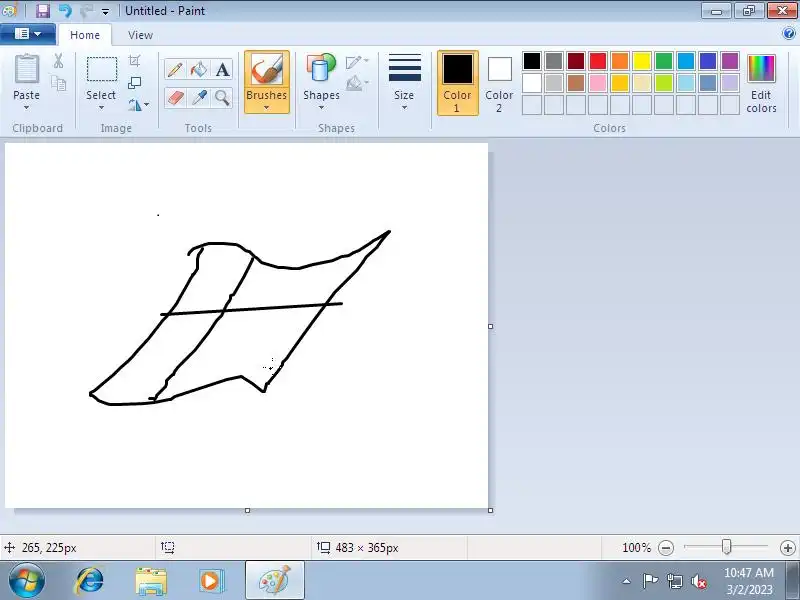This screenshot has width=800, height=600.
Task: Expand the Paste dropdown arrow
Action: (27, 108)
